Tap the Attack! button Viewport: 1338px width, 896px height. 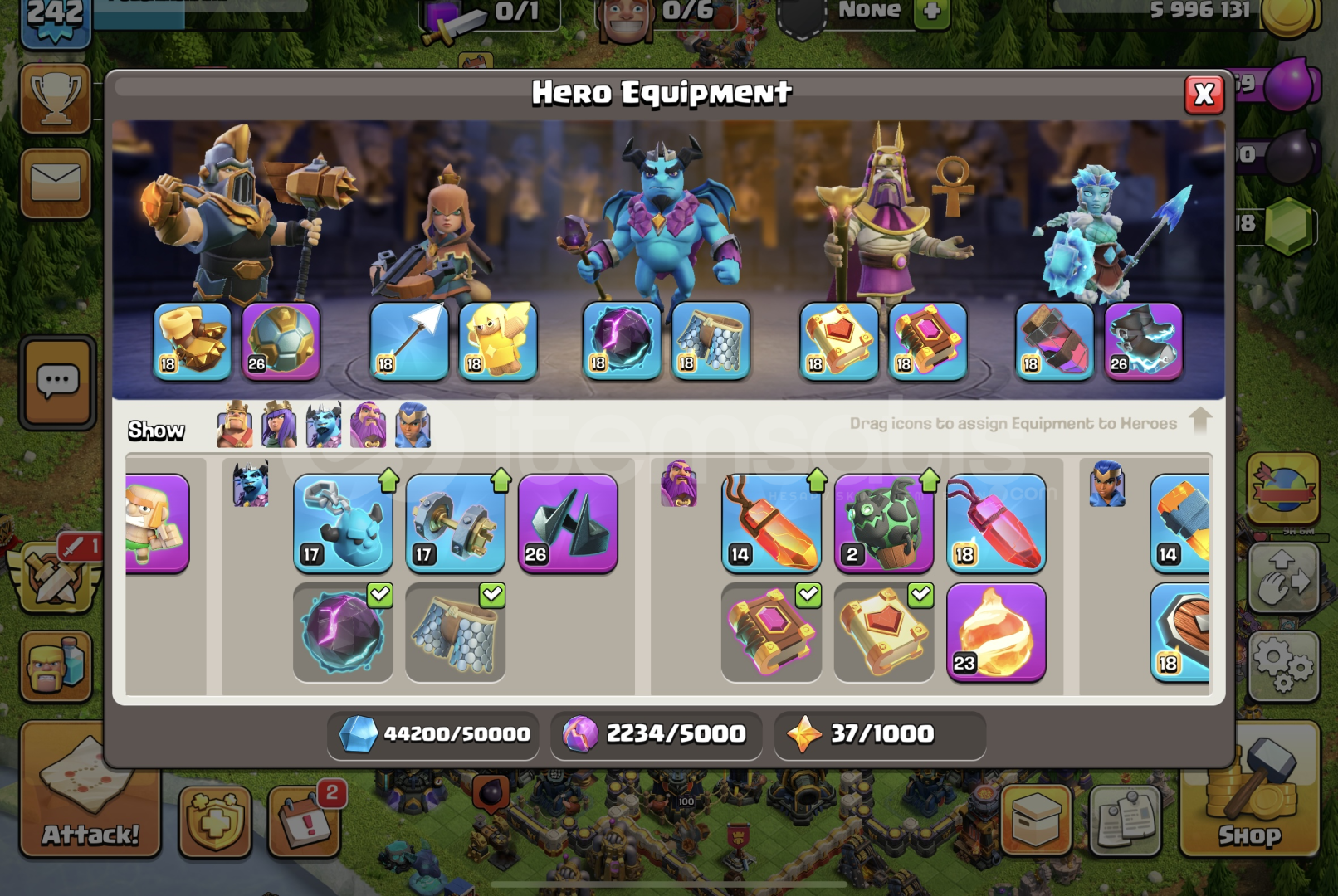(90, 788)
